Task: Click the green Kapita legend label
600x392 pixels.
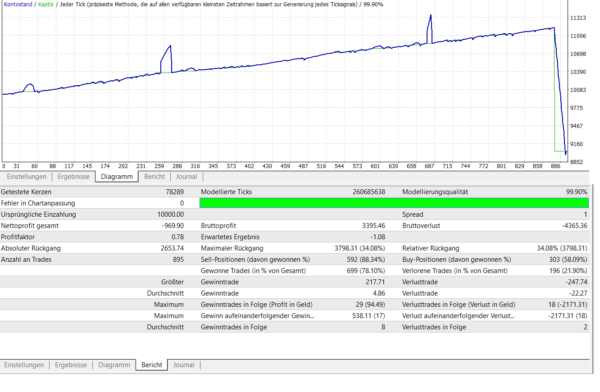Action: pyautogui.click(x=46, y=4)
